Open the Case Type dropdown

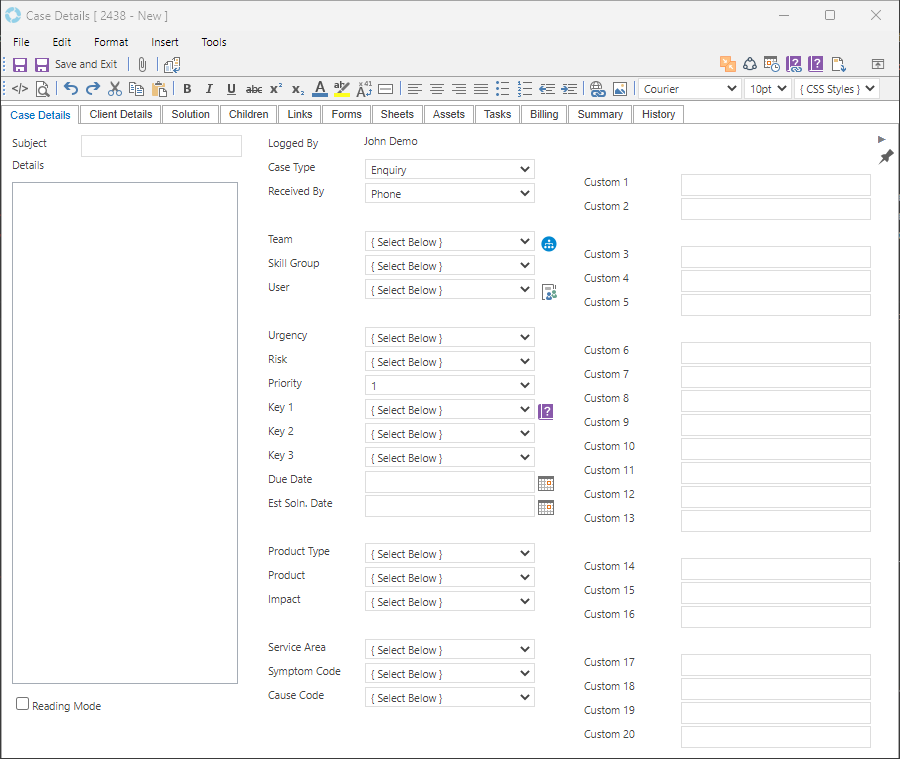click(450, 170)
